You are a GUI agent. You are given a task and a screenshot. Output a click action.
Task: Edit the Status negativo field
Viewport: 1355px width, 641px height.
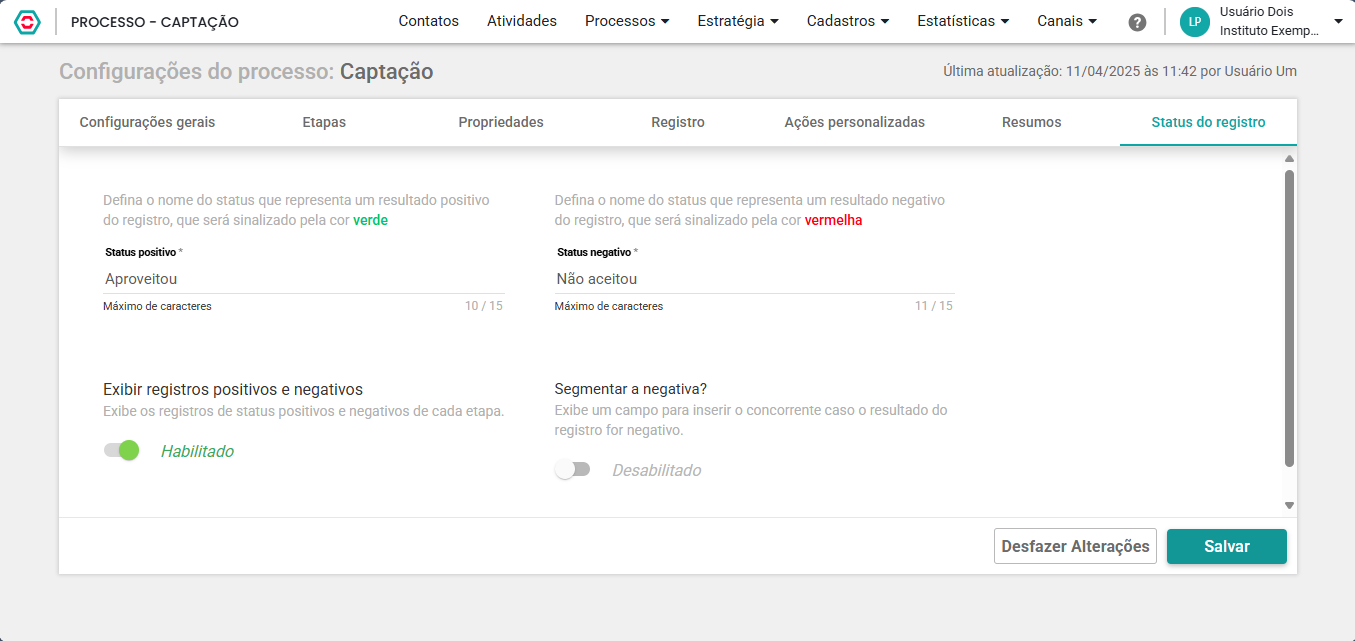tap(754, 279)
